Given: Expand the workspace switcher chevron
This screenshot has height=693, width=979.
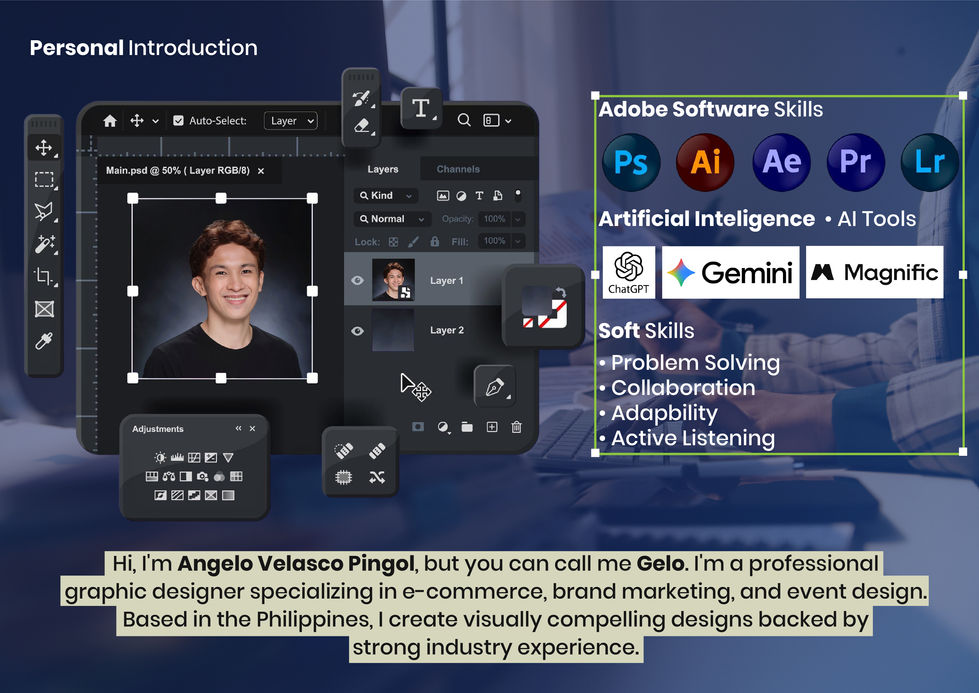Looking at the screenshot, I should (508, 120).
